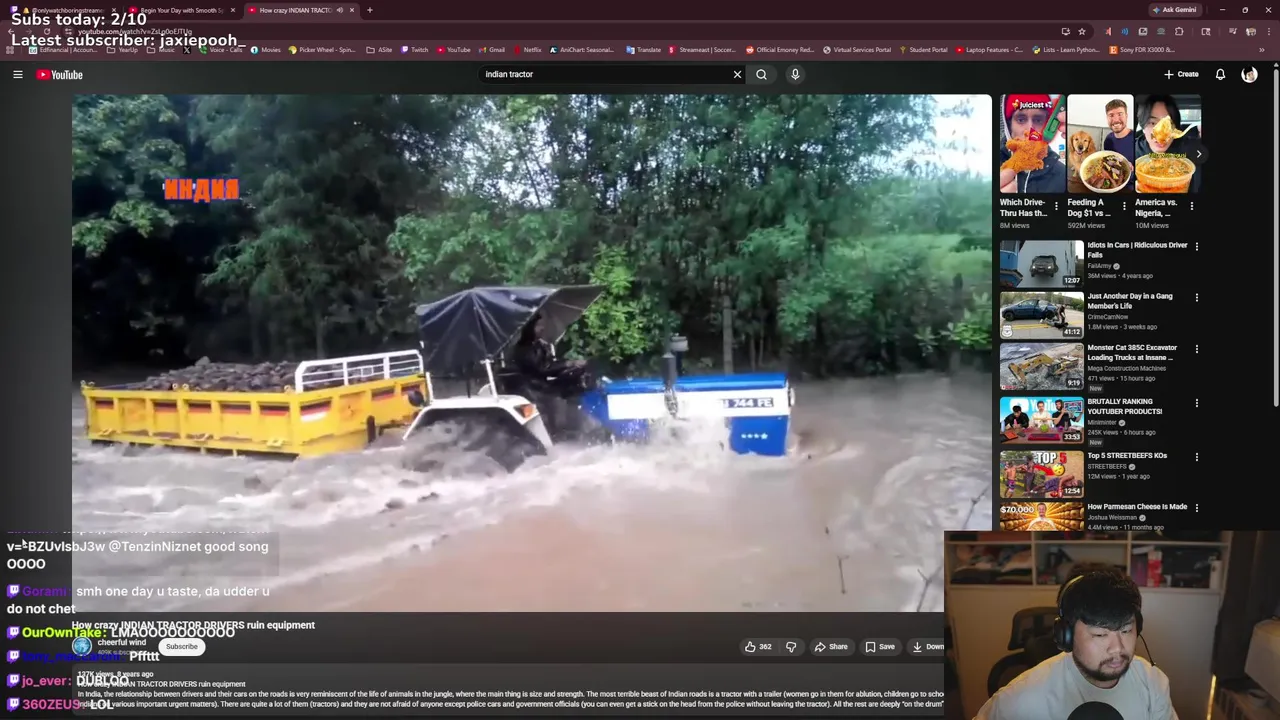Open a new browser tab
The width and height of the screenshot is (1280, 720).
[370, 10]
